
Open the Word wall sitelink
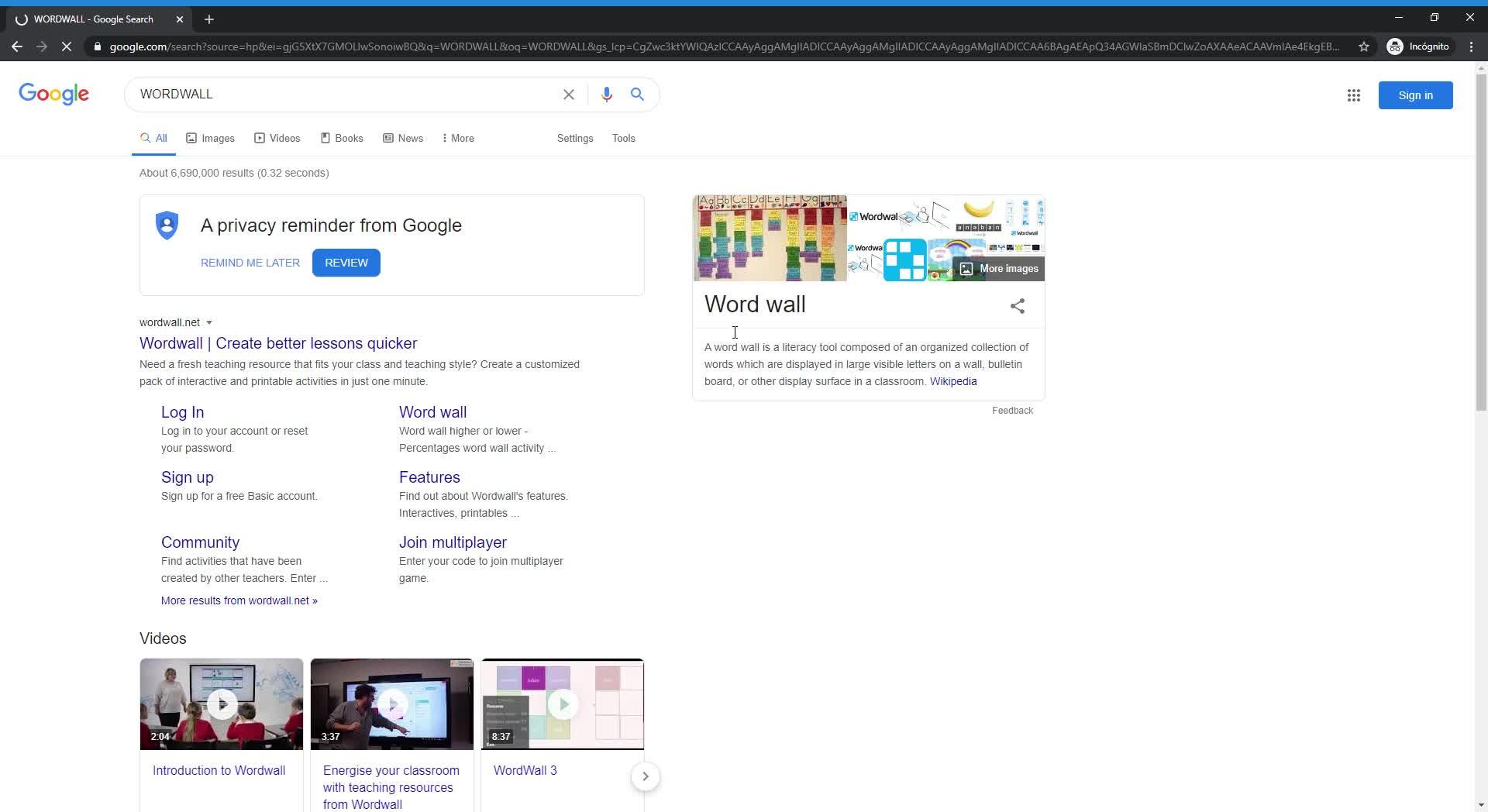(433, 412)
